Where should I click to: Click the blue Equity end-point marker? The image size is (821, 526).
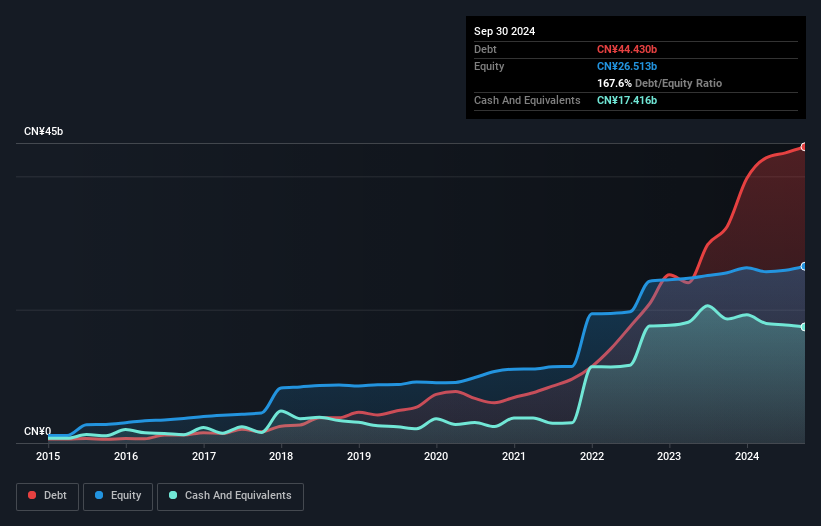tap(804, 266)
